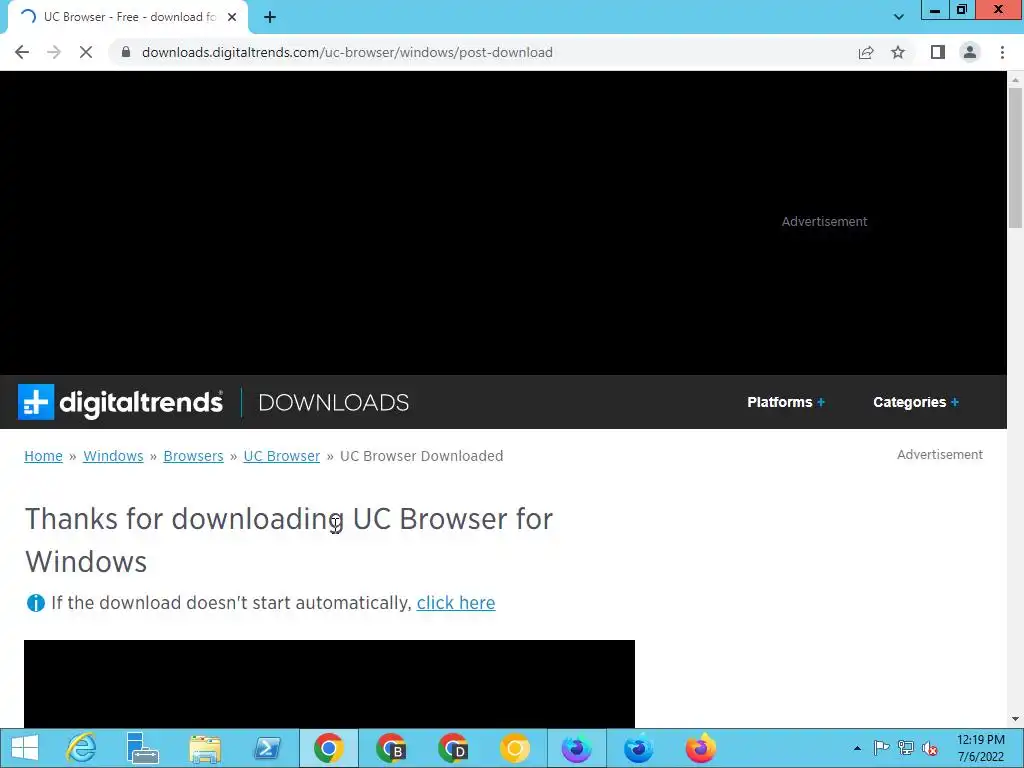Open orange Firefox taskbar icon
This screenshot has height=768, width=1024.
point(700,748)
